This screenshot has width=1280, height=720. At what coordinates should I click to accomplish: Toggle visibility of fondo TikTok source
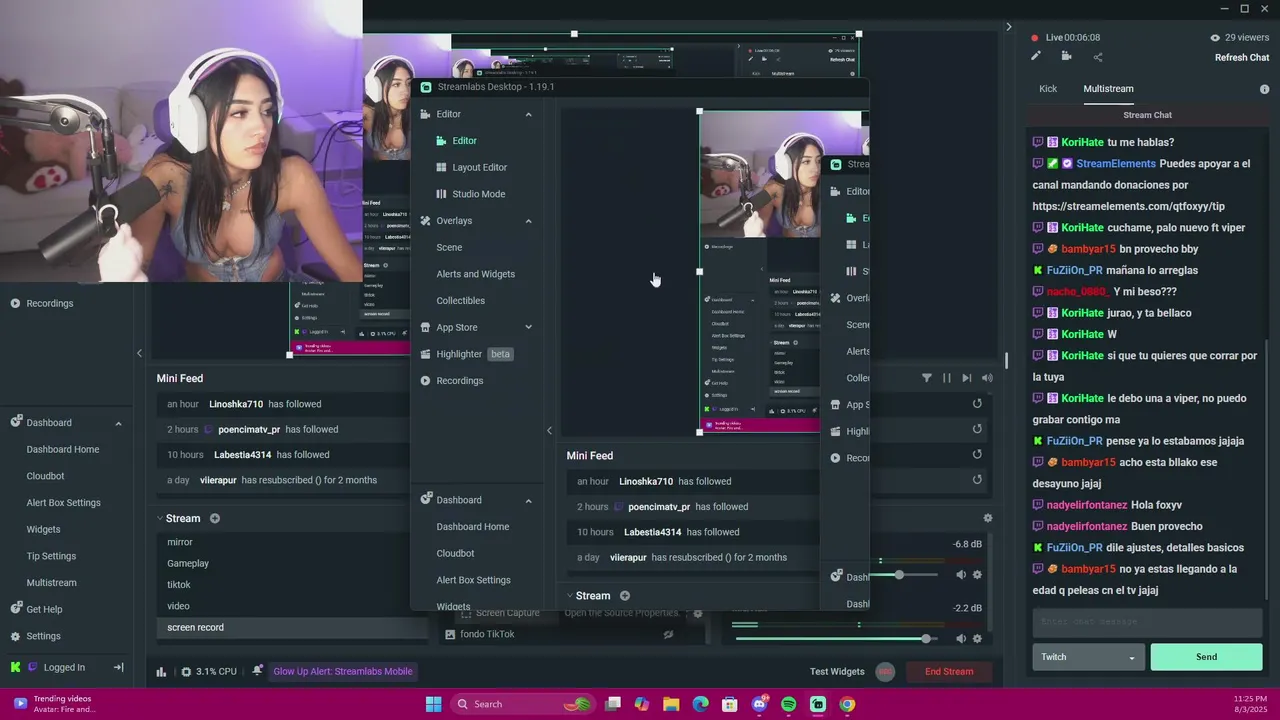pos(668,634)
